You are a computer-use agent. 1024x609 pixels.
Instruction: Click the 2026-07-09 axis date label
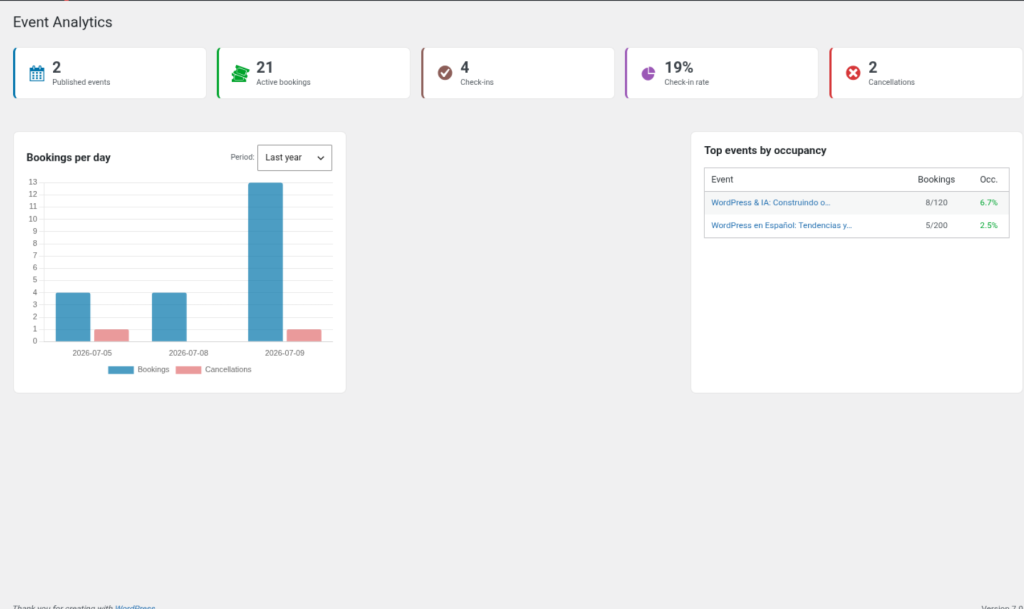285,353
